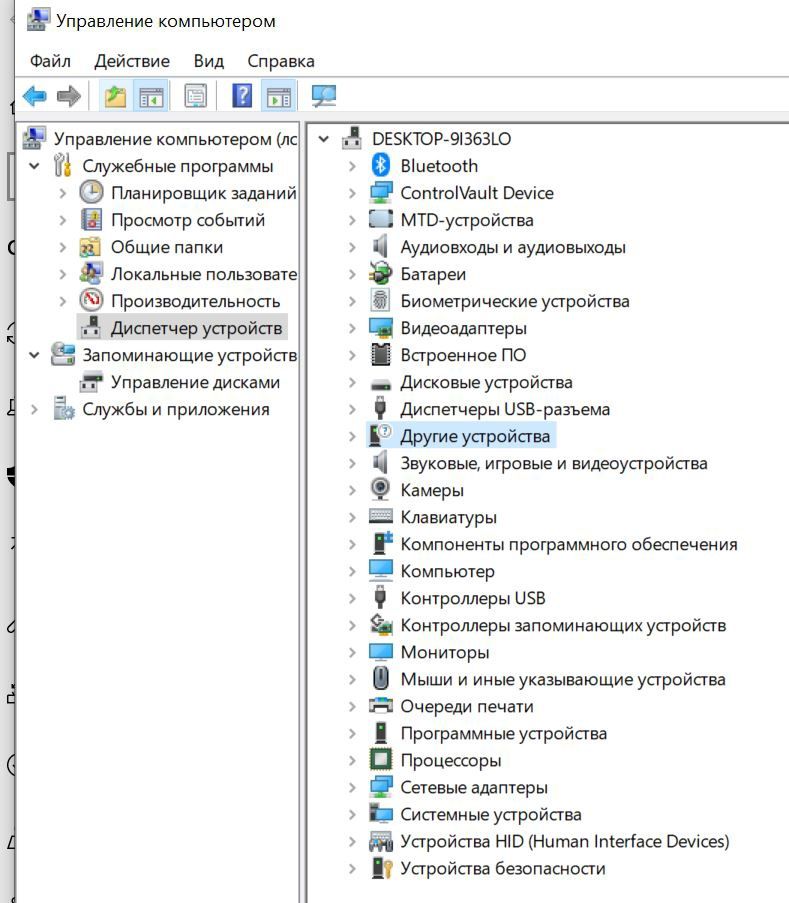Expand the Дисковые устройства node

coord(352,382)
